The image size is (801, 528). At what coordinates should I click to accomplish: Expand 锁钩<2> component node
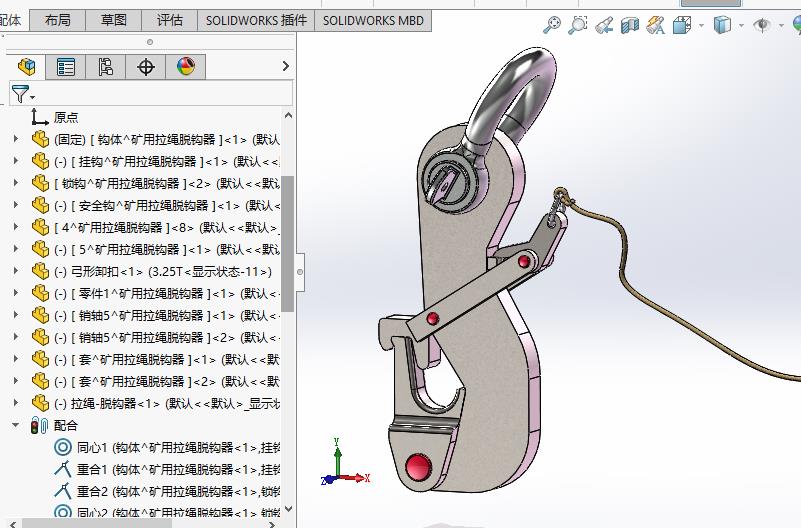[16, 183]
